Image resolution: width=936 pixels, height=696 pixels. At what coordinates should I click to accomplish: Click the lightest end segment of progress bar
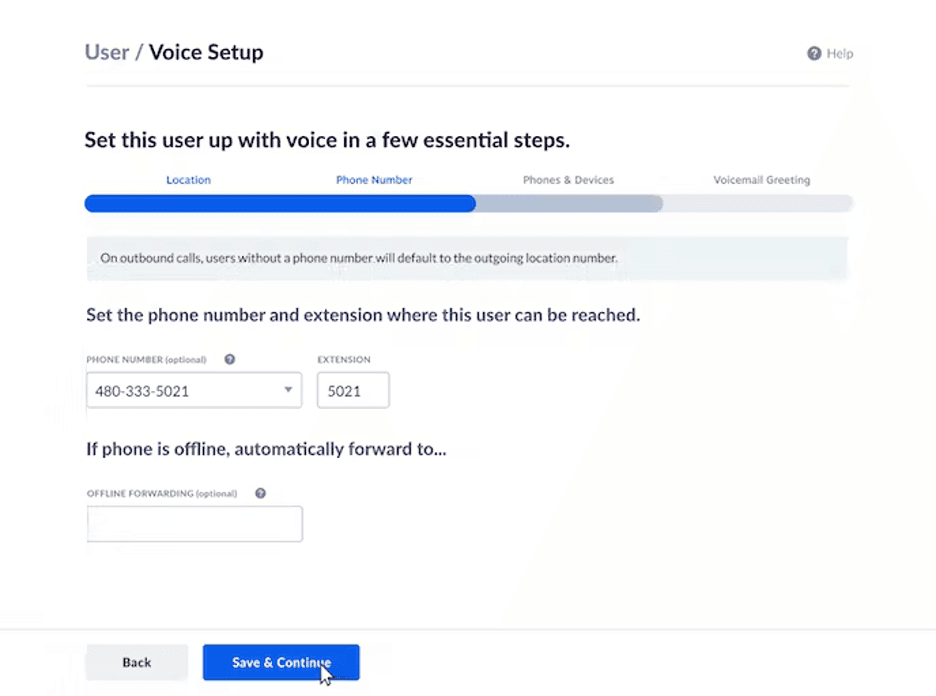coord(758,204)
